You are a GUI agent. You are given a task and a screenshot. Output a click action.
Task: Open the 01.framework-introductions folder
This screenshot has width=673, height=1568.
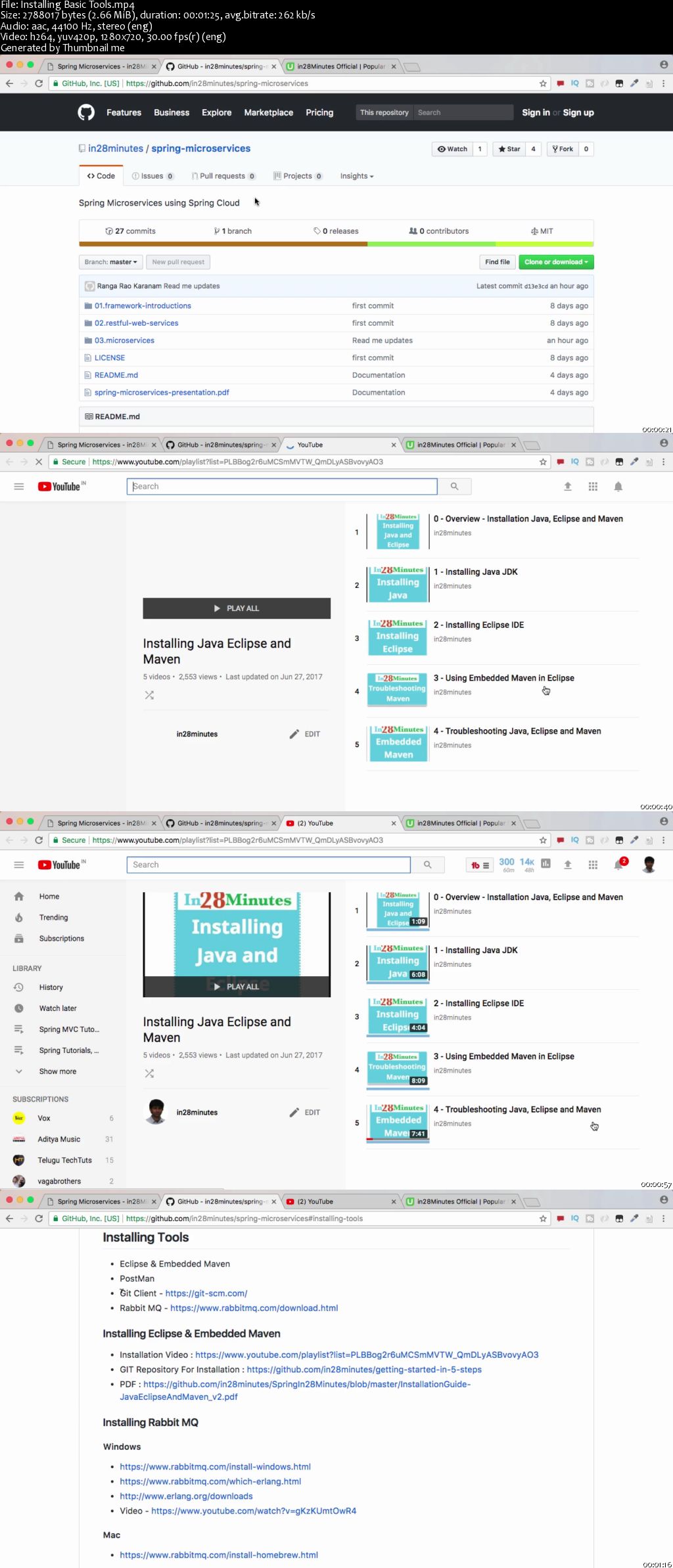tap(143, 305)
